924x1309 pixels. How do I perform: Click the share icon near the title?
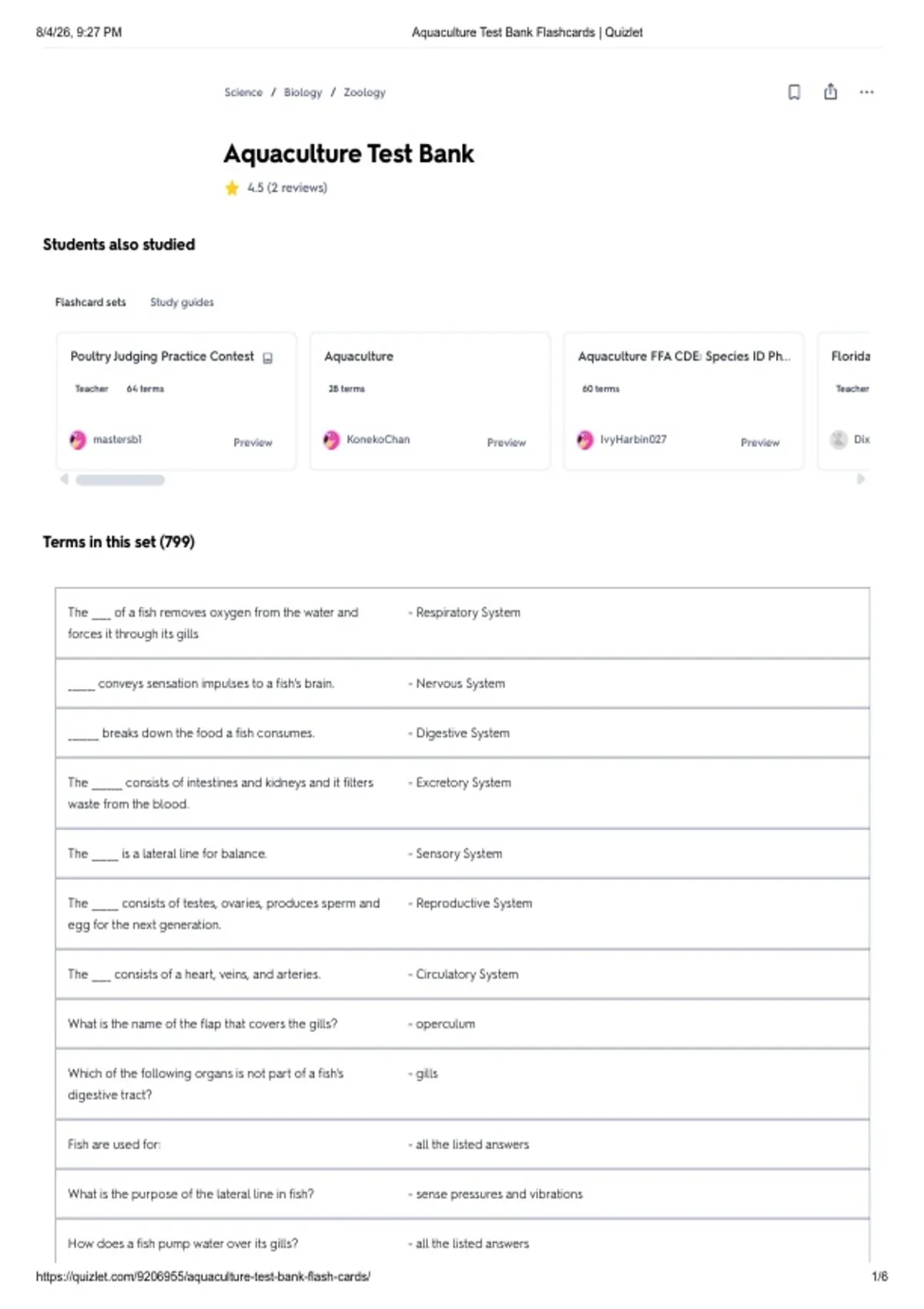830,92
